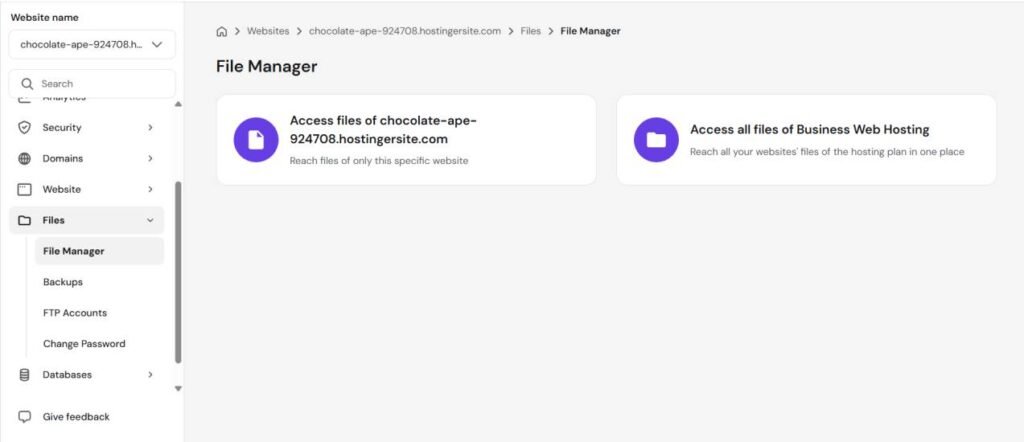
Task: Open Backups in the Files menu
Action: tap(63, 283)
